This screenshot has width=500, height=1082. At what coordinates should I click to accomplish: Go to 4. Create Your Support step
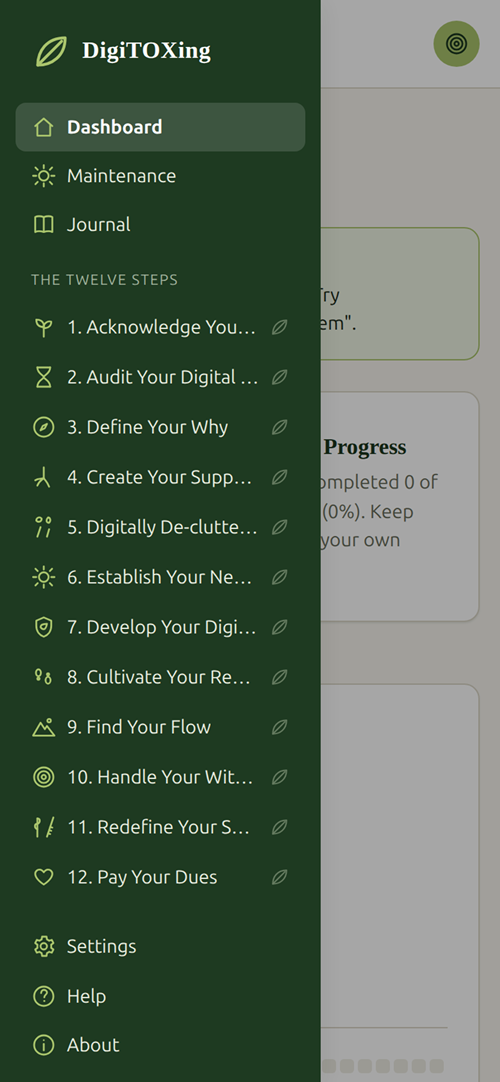pos(160,478)
